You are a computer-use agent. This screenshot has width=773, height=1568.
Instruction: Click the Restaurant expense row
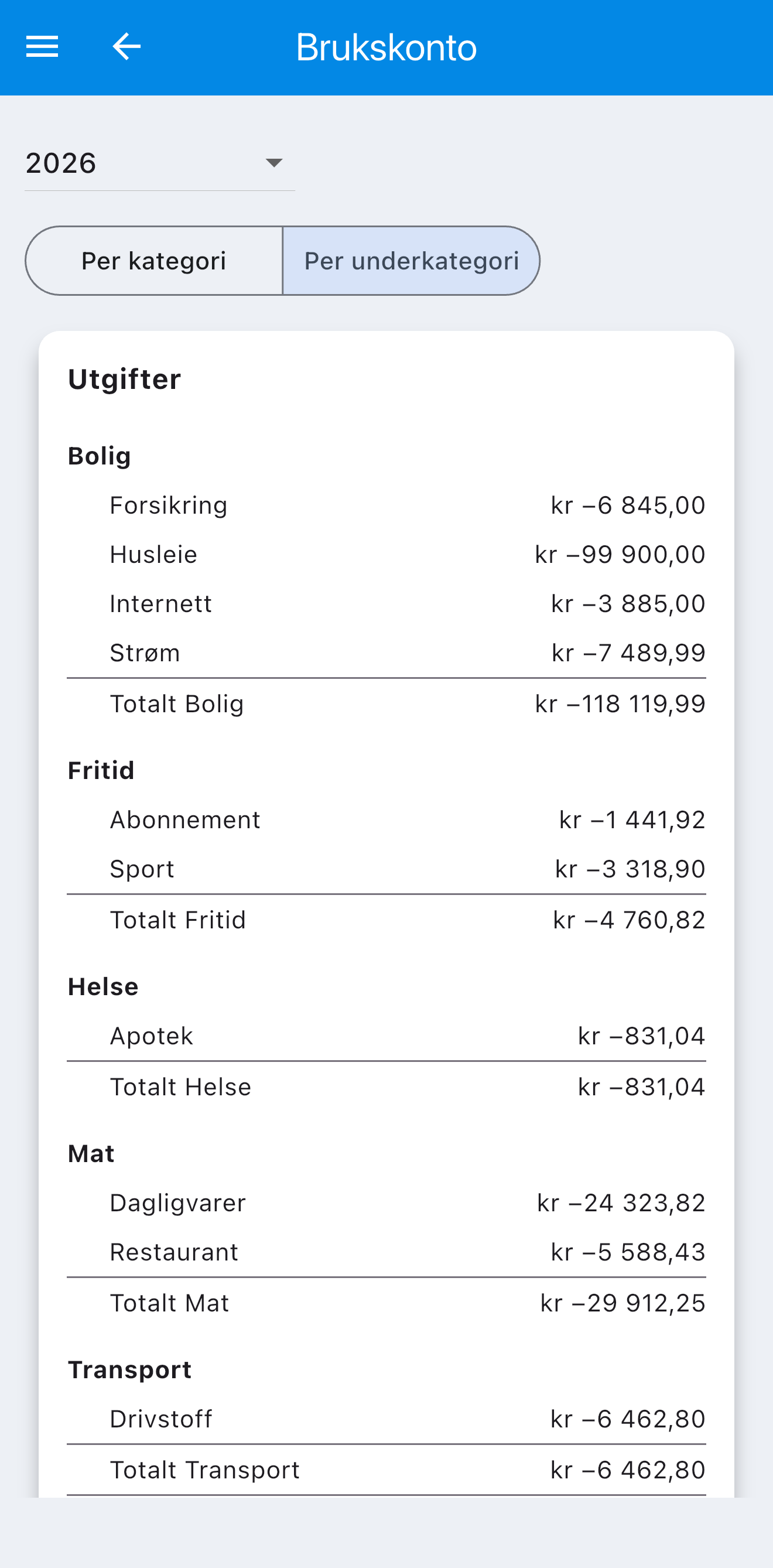pyautogui.click(x=386, y=1252)
